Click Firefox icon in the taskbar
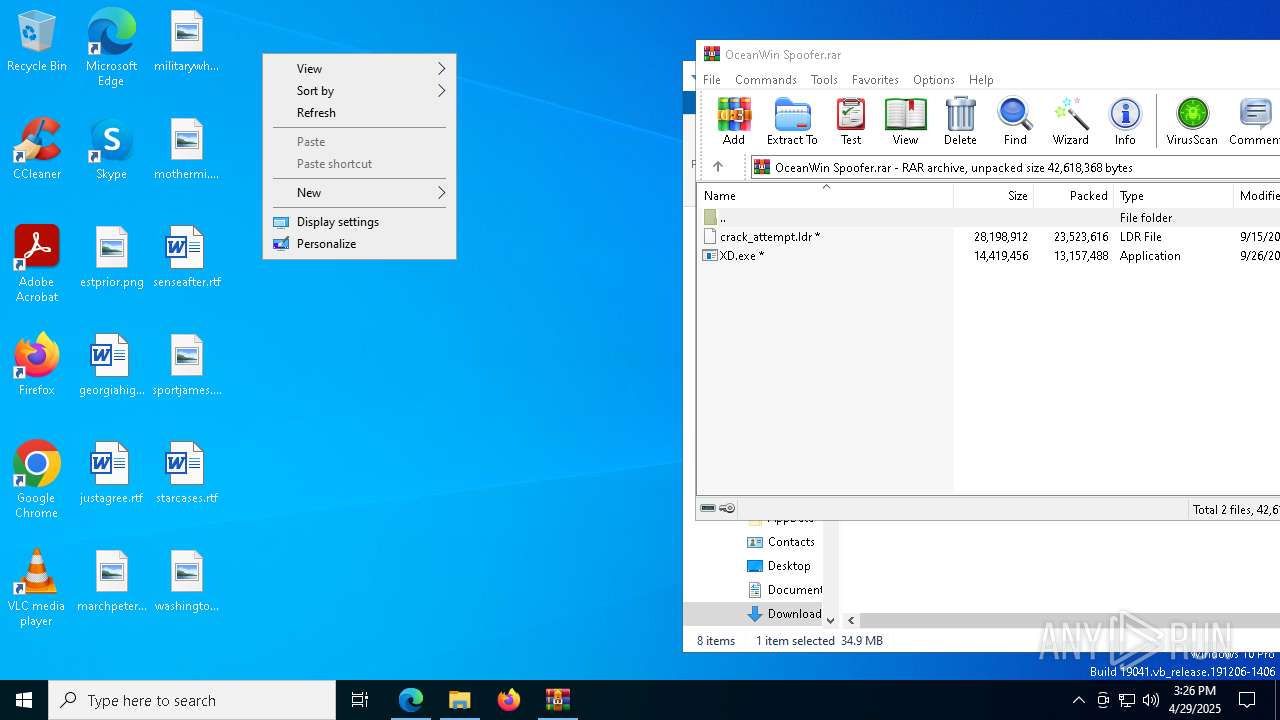Viewport: 1280px width, 720px height. pos(509,700)
